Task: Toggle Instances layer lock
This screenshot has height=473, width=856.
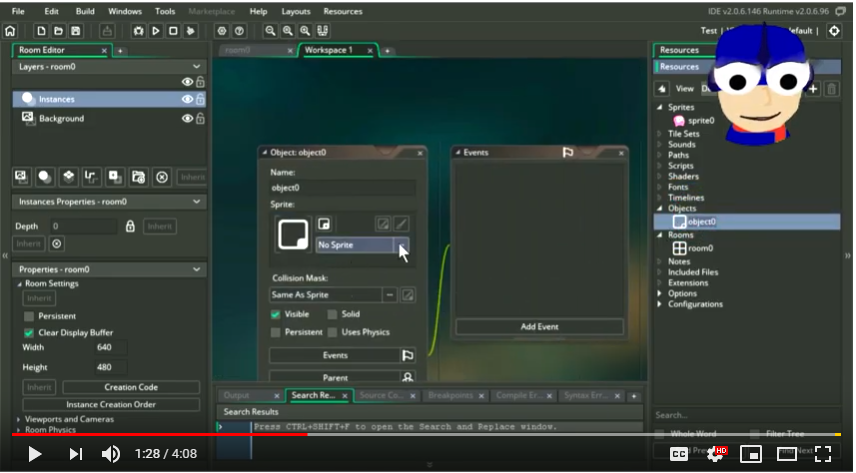Action: pyautogui.click(x=200, y=99)
